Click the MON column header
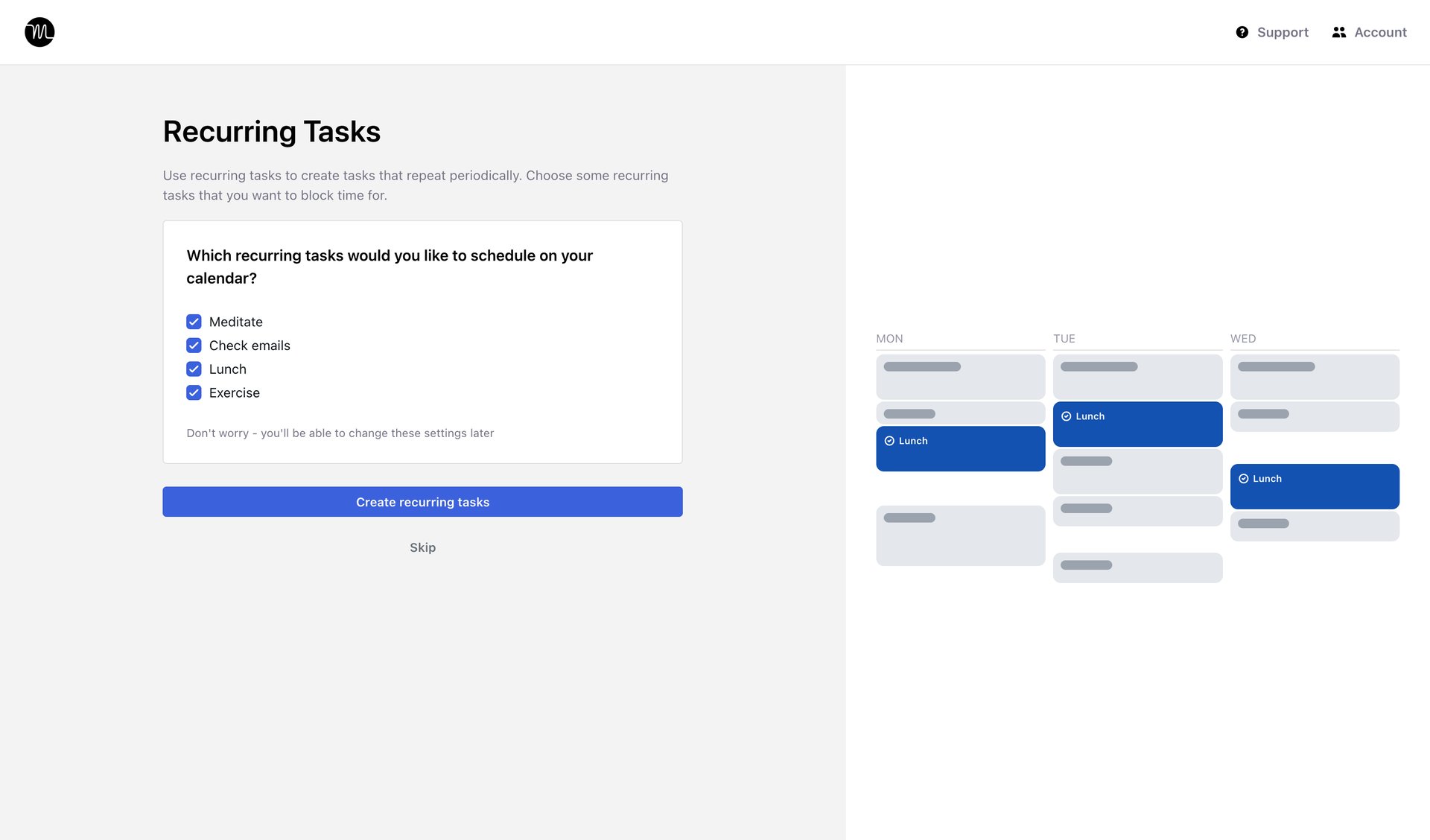Image resolution: width=1430 pixels, height=840 pixels. [889, 339]
